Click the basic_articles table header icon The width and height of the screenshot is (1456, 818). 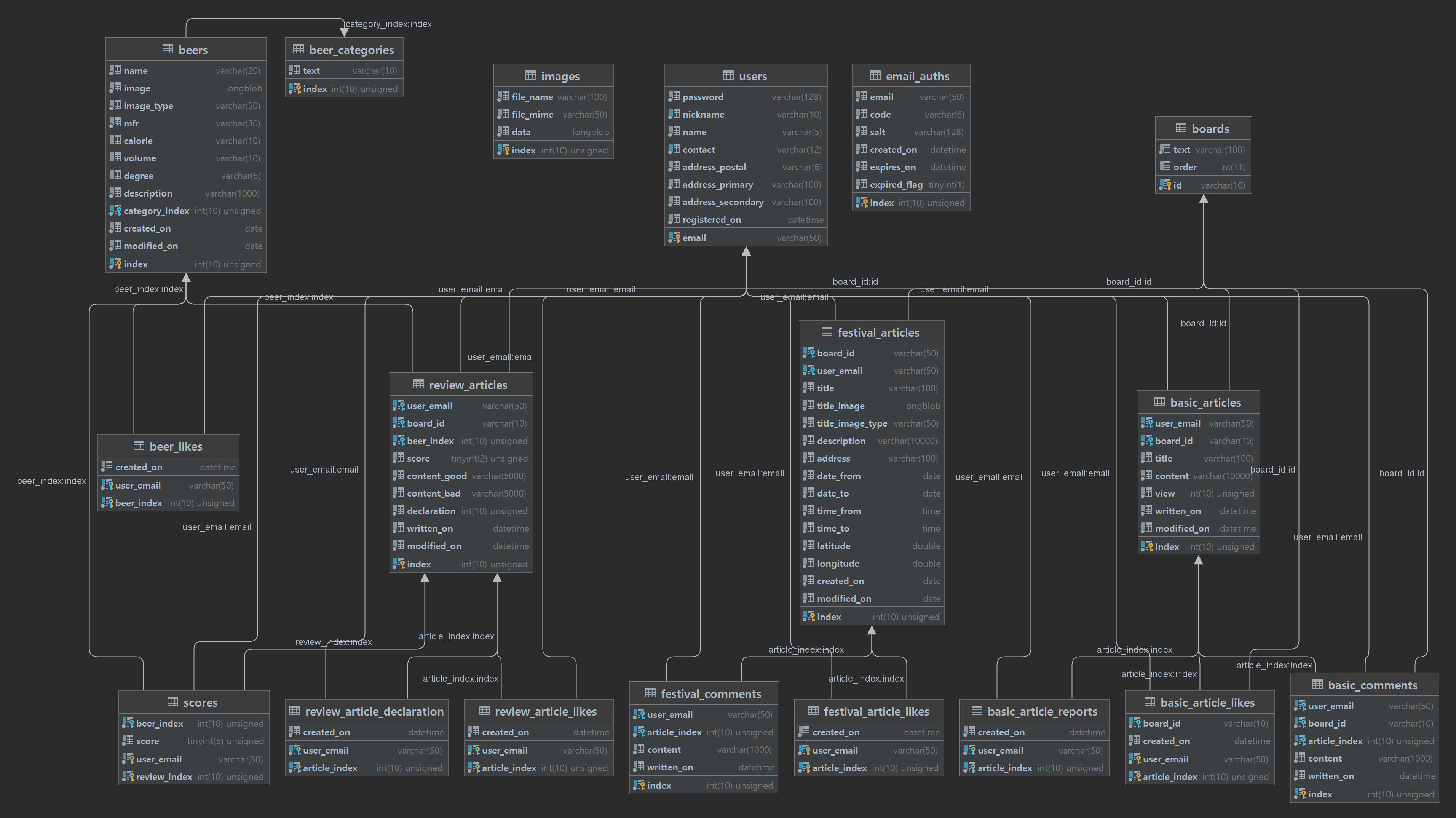(x=1160, y=402)
